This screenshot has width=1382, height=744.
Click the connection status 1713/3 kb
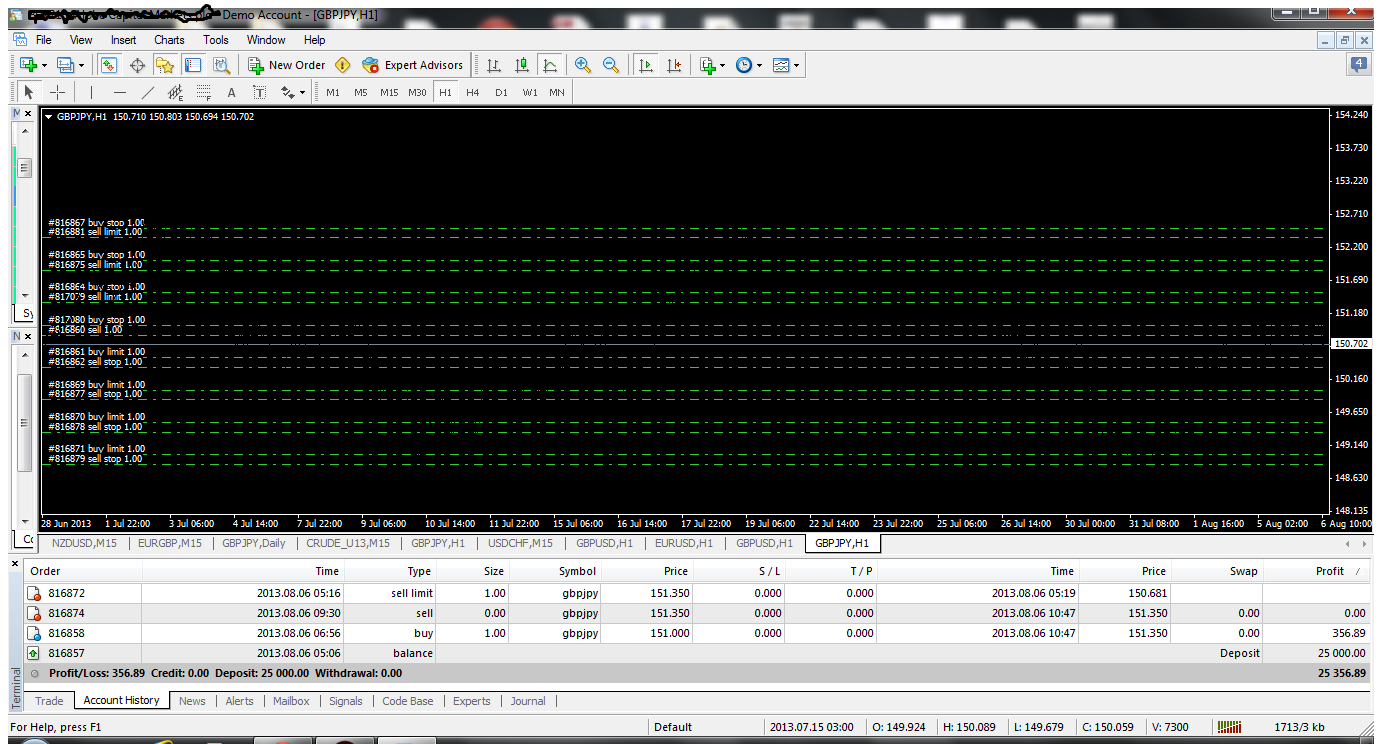pos(1299,727)
